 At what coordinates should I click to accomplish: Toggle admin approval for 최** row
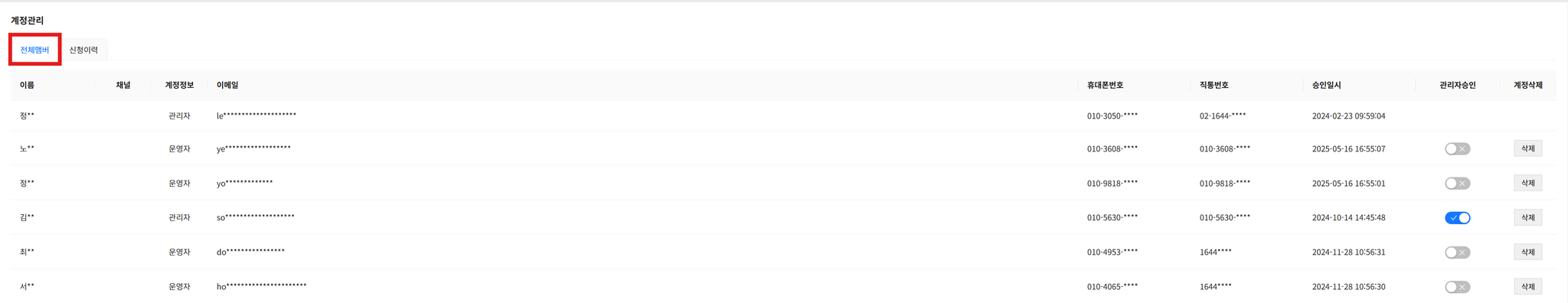(x=1457, y=252)
